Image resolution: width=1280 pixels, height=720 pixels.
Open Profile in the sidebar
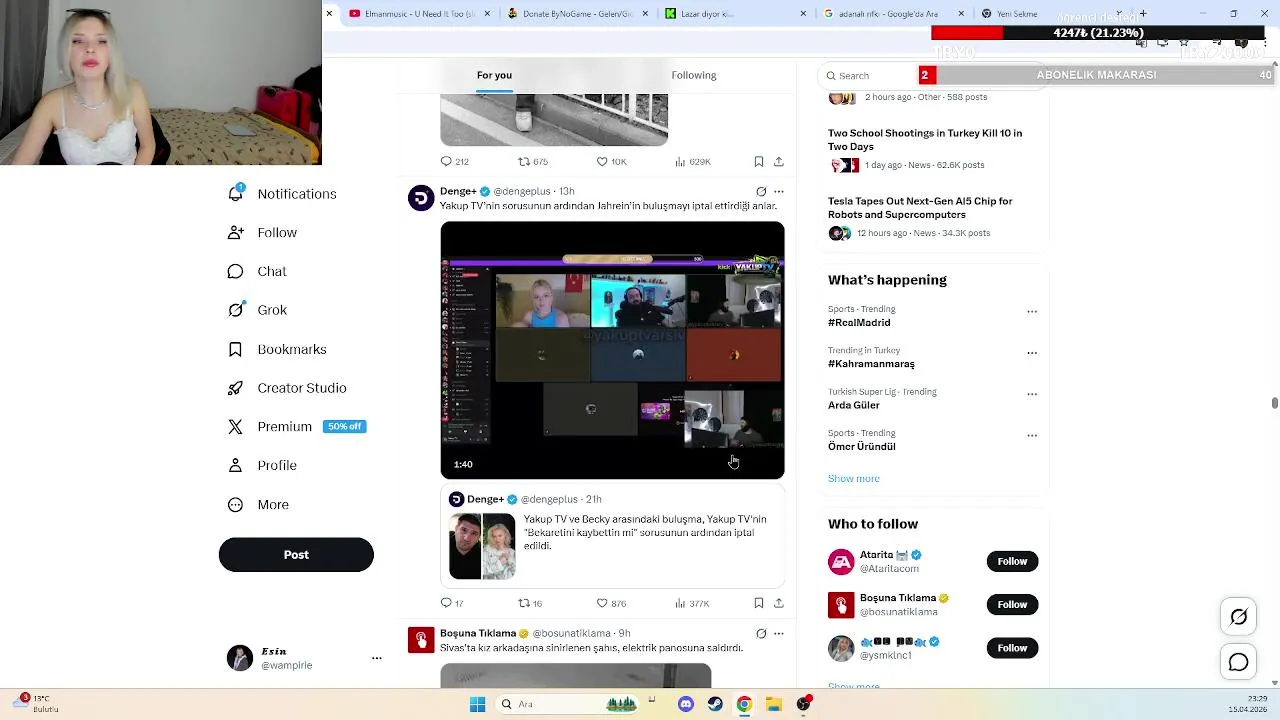262,465
